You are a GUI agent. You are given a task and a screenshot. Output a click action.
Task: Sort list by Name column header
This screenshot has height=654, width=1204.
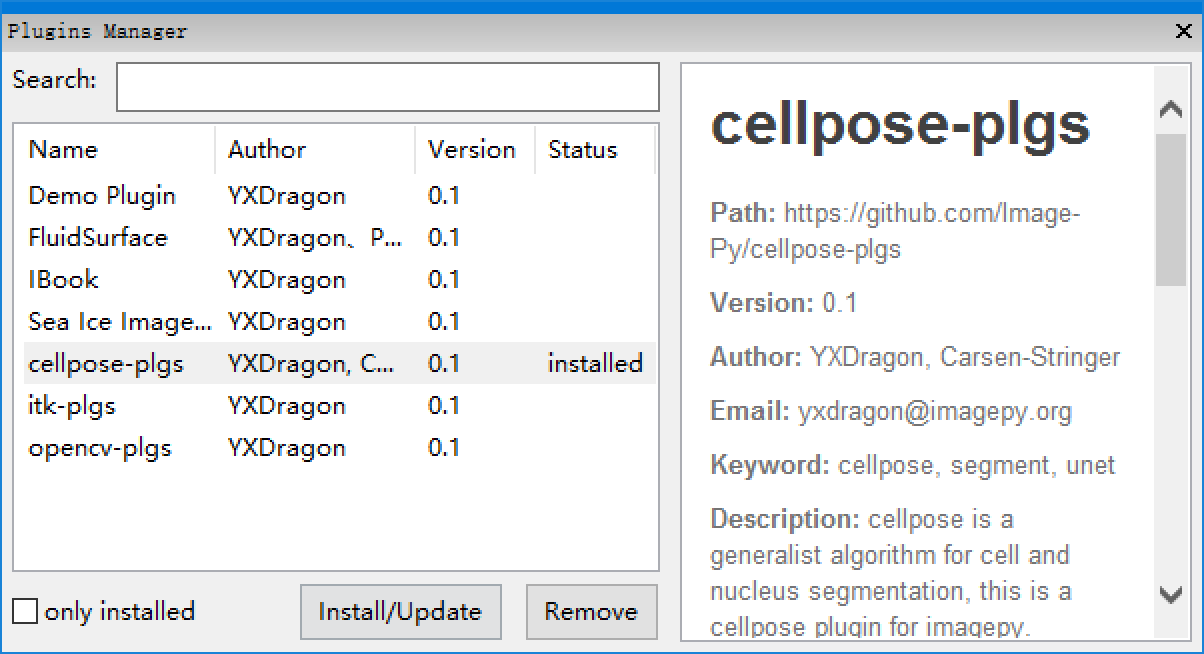(x=115, y=150)
